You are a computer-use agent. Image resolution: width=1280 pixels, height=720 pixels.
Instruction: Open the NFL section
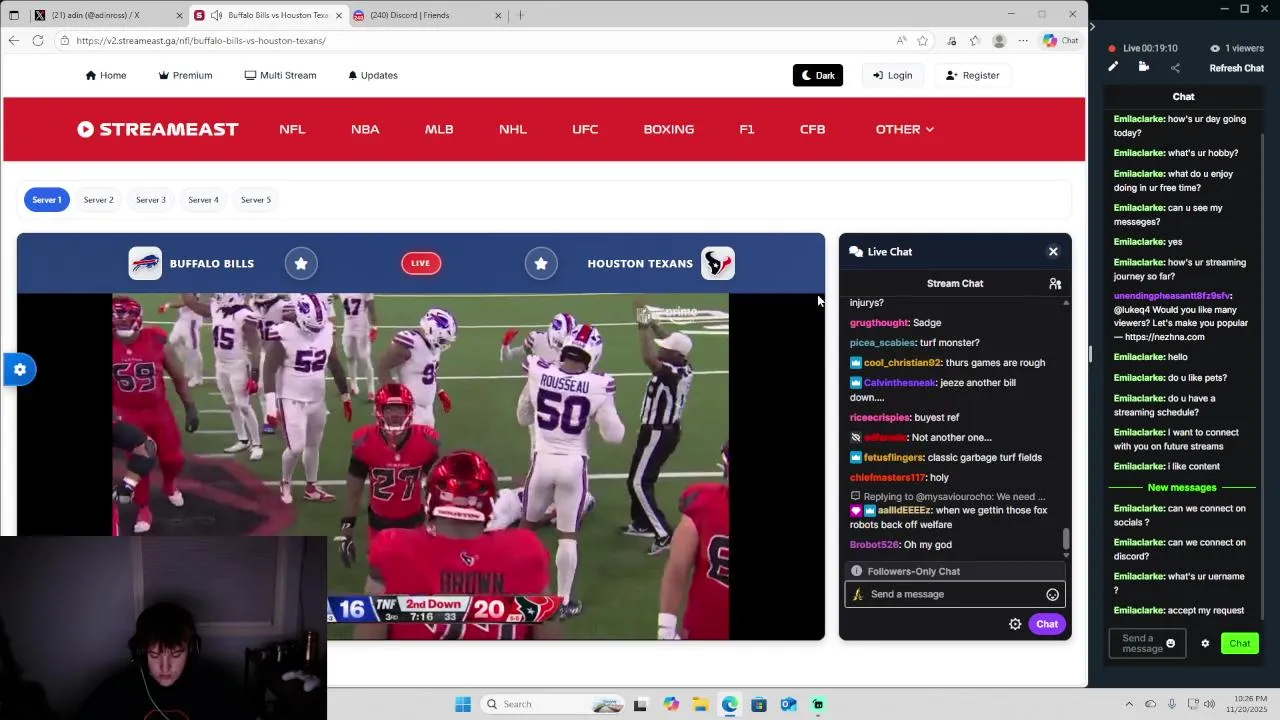pos(292,129)
